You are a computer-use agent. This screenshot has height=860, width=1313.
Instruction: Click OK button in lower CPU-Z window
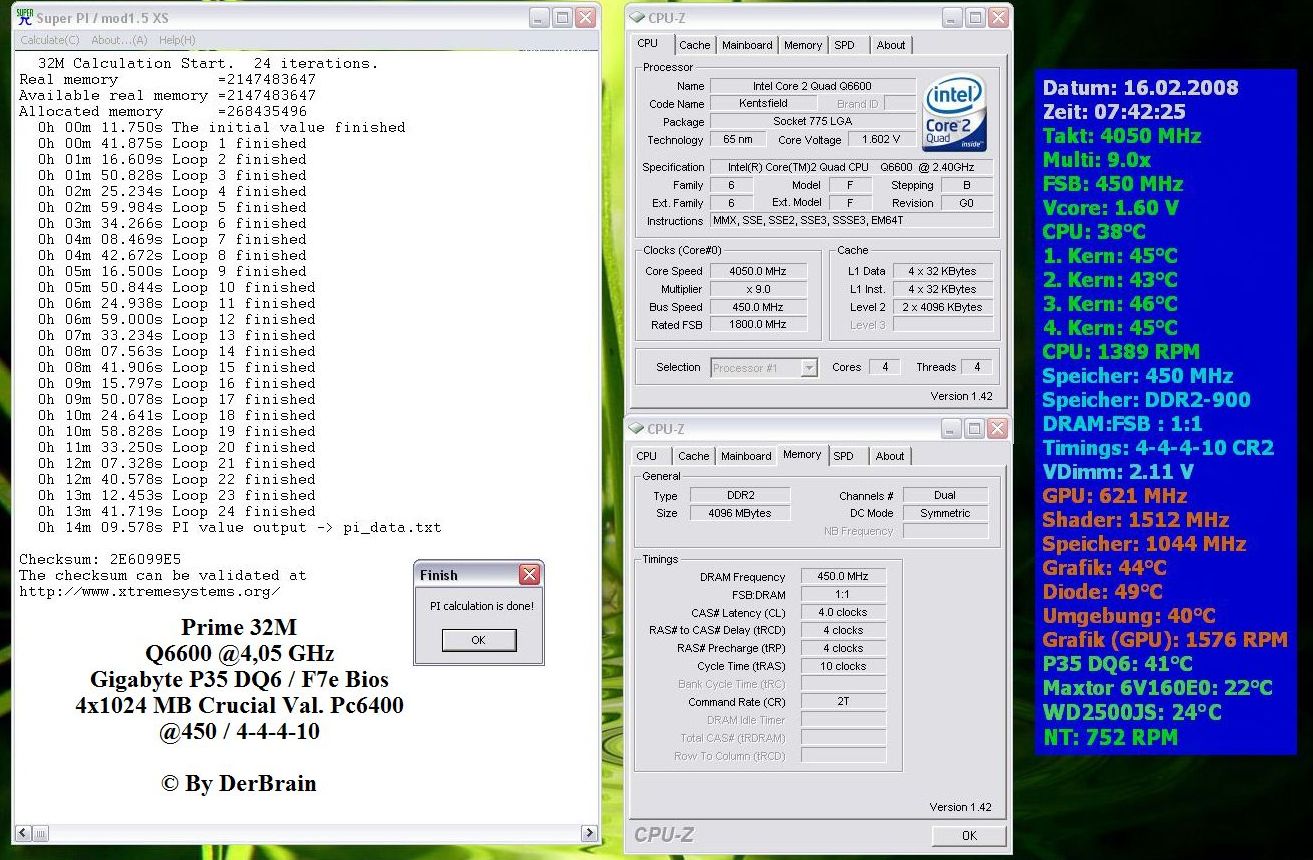(x=968, y=835)
